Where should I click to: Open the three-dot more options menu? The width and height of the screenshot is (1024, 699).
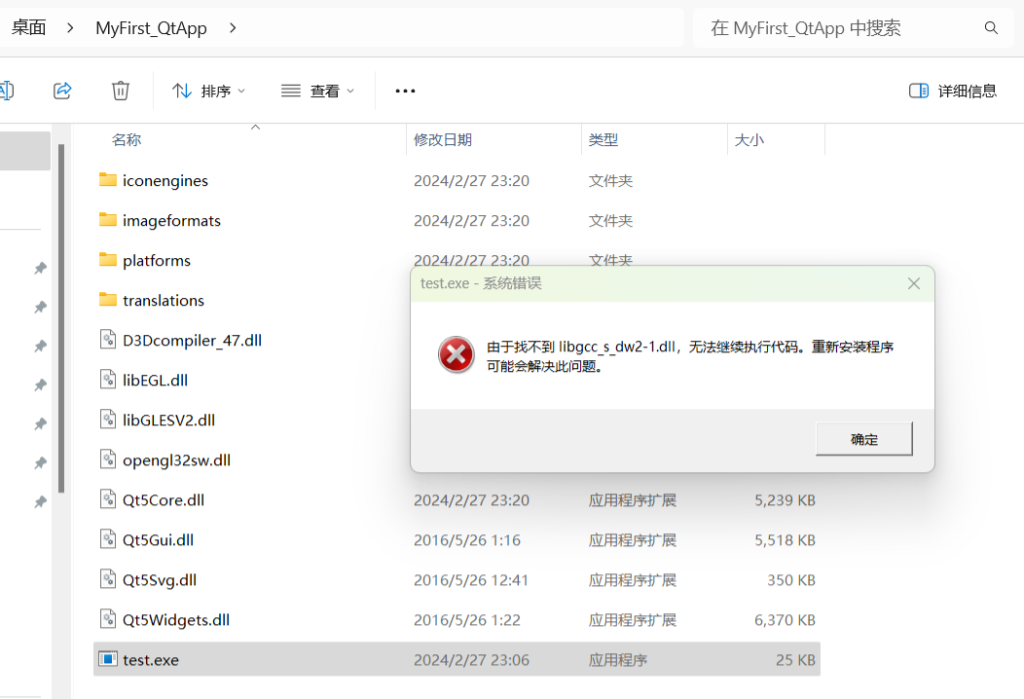(x=405, y=91)
